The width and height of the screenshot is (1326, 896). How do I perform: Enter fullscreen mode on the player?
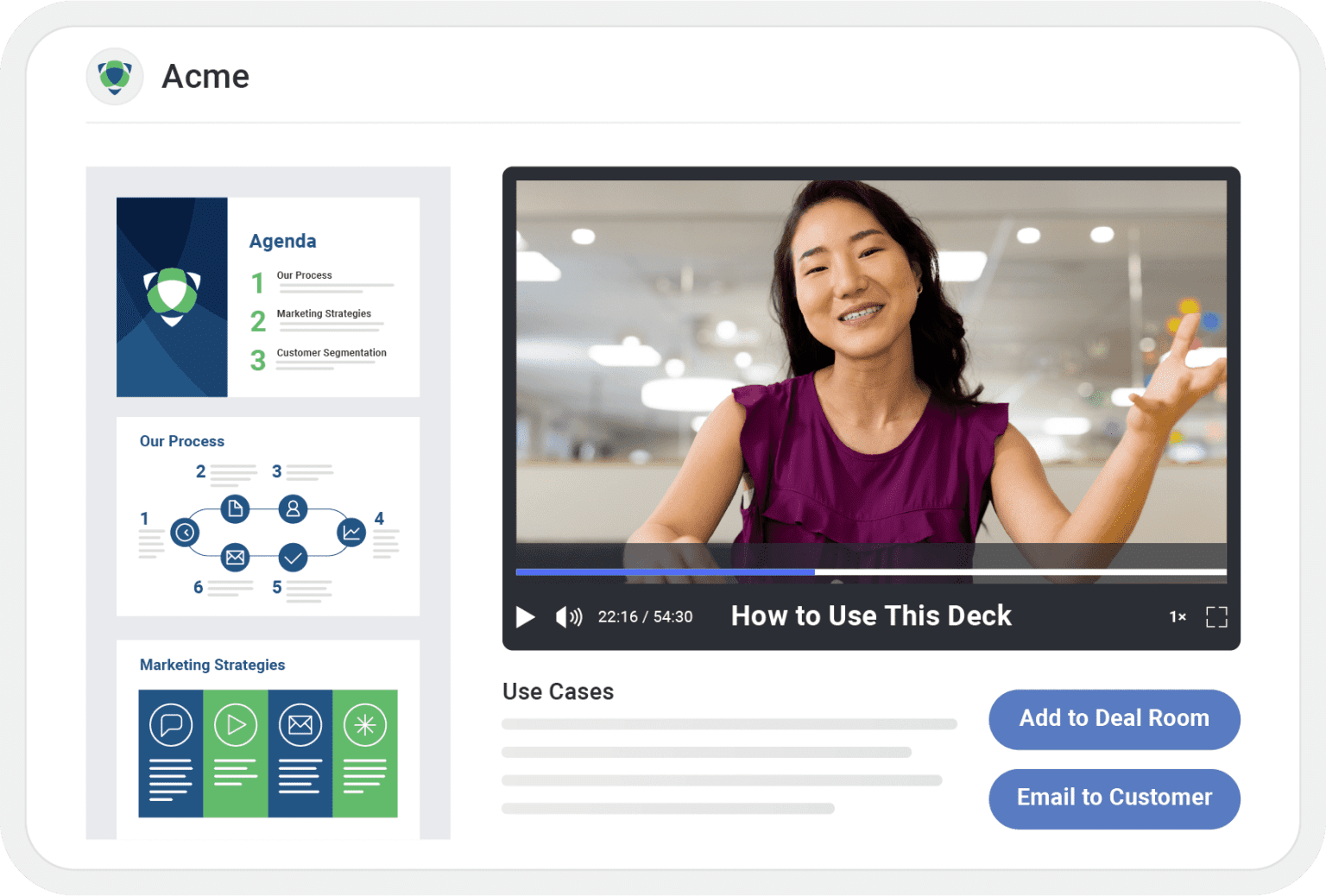[1217, 616]
